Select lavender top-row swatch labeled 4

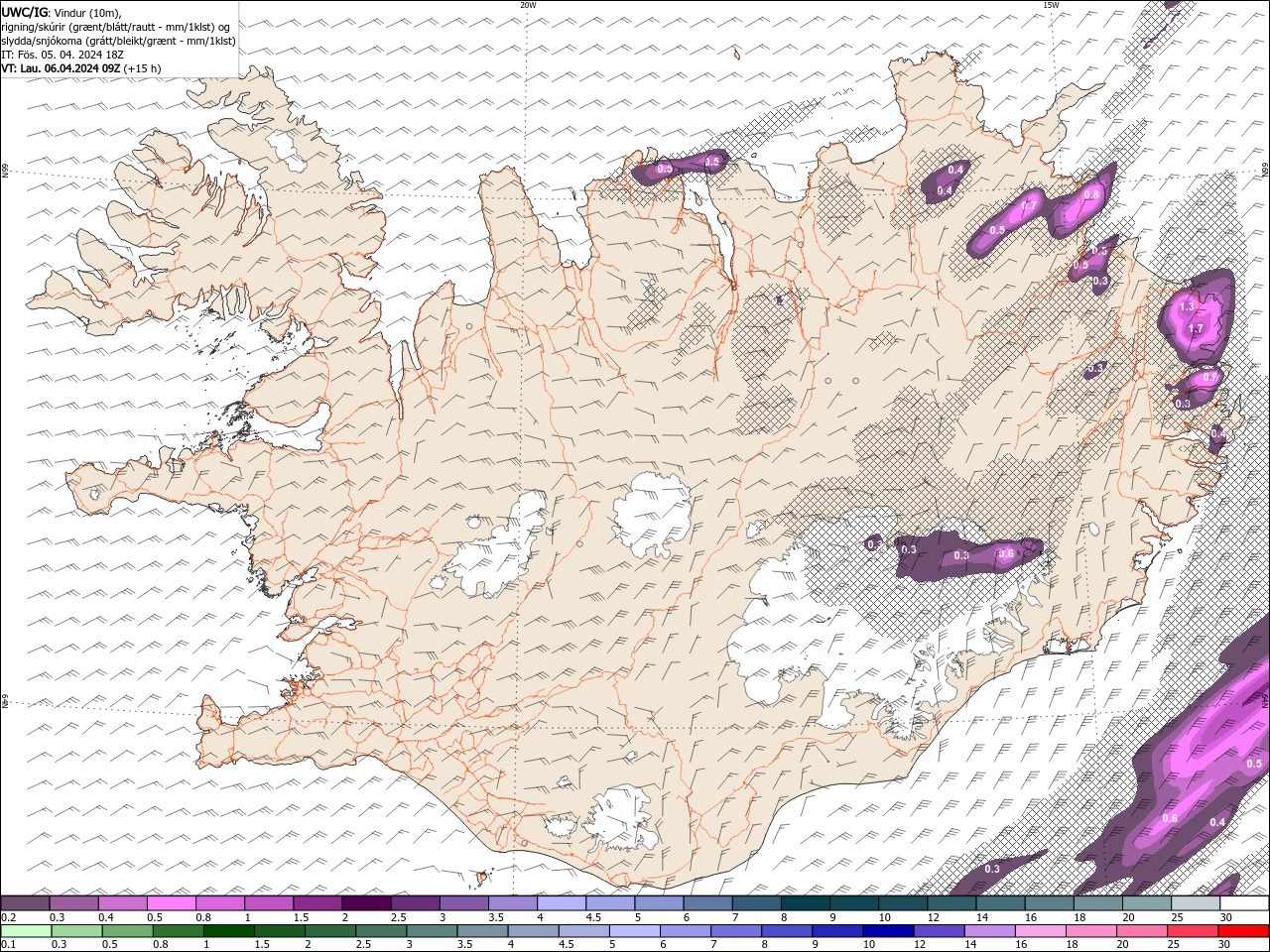(x=562, y=903)
